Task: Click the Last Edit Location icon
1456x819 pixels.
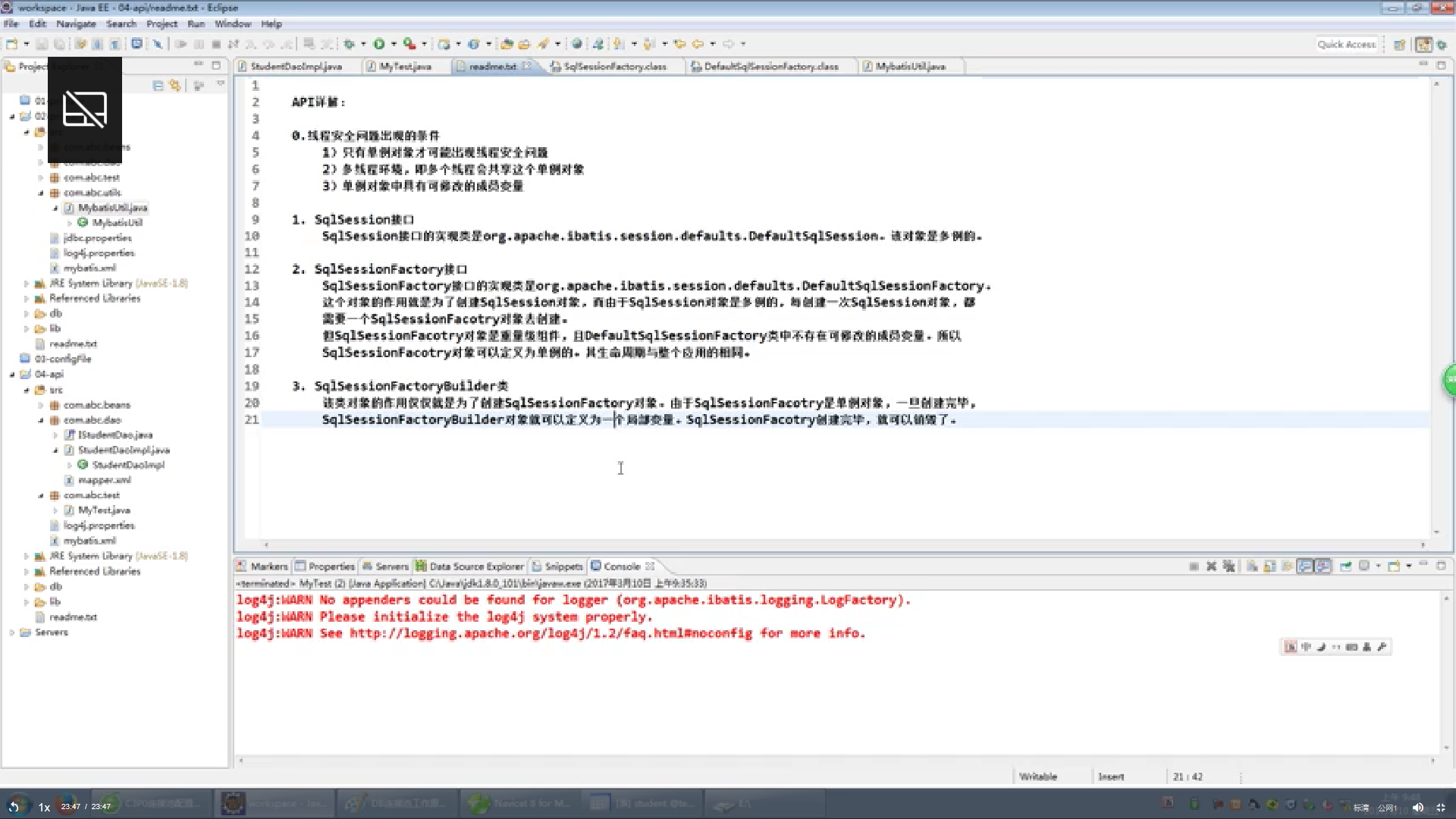Action: pyautogui.click(x=679, y=44)
